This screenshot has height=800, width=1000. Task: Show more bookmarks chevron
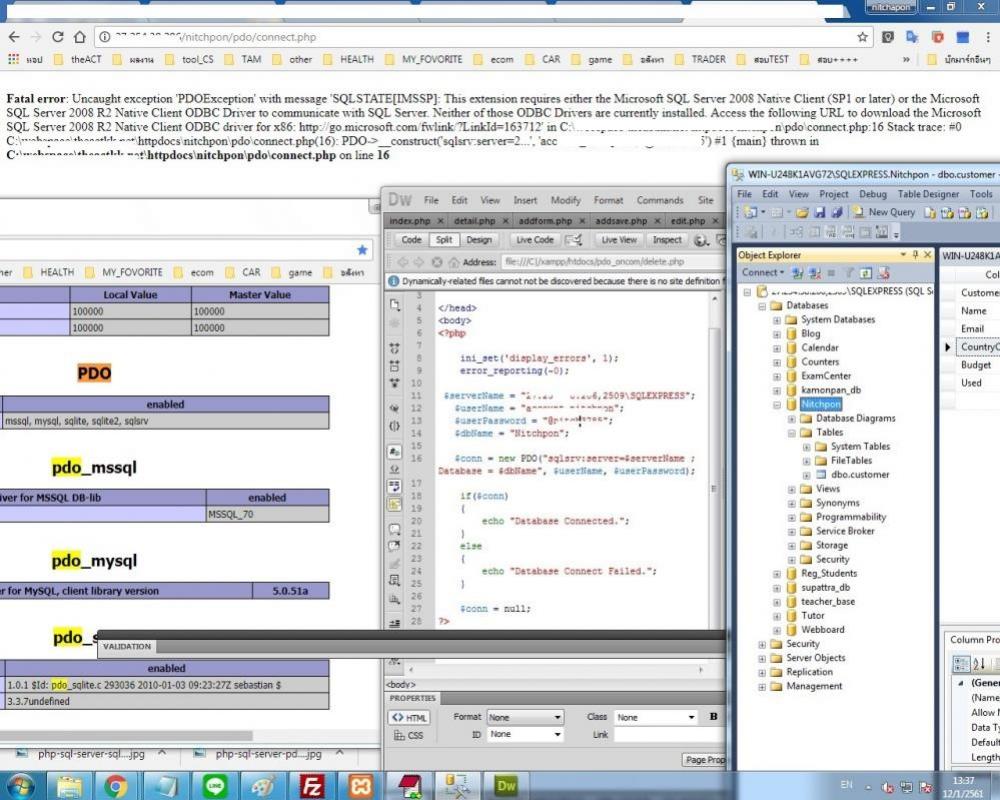(906, 59)
